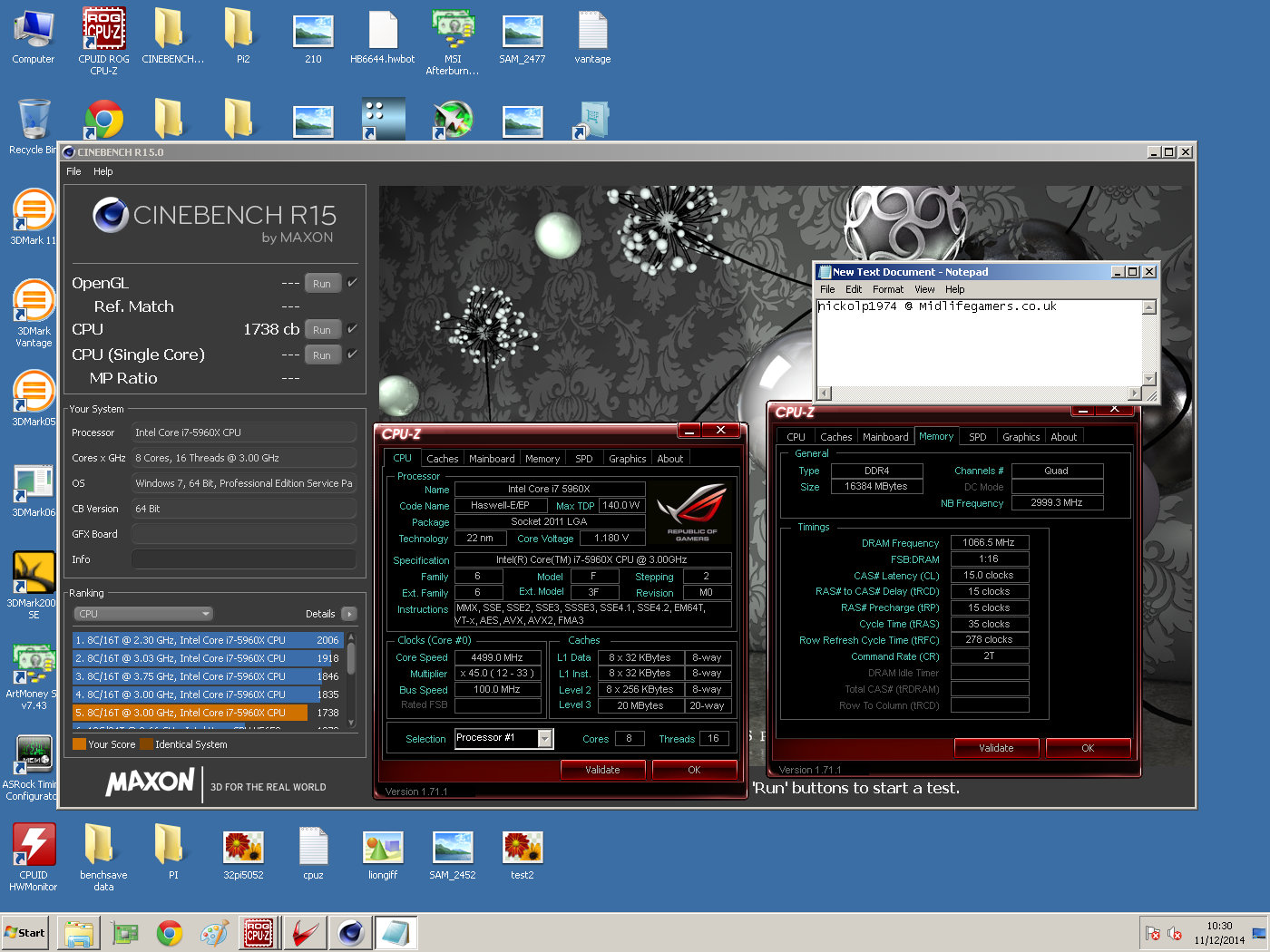Image resolution: width=1270 pixels, height=952 pixels.
Task: Open the Format menu in Notepad
Action: click(x=887, y=289)
